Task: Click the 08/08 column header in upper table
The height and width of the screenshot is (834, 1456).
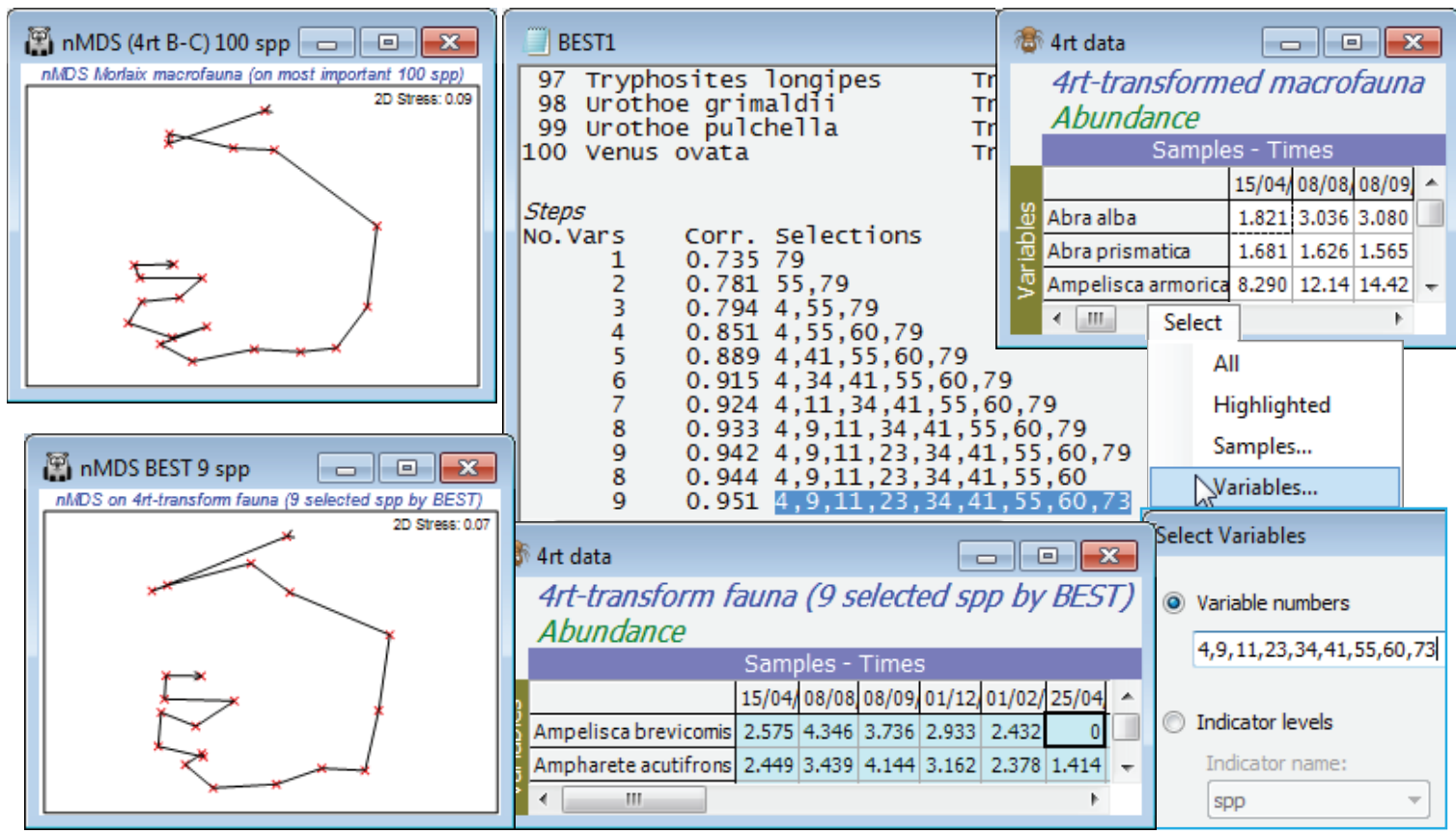Action: [1323, 183]
